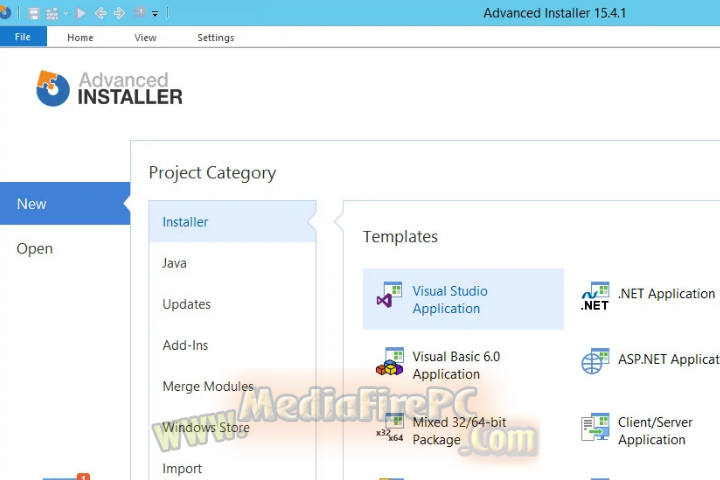The width and height of the screenshot is (720, 480).
Task: Click the Advanced Installer logo
Action: (109, 89)
